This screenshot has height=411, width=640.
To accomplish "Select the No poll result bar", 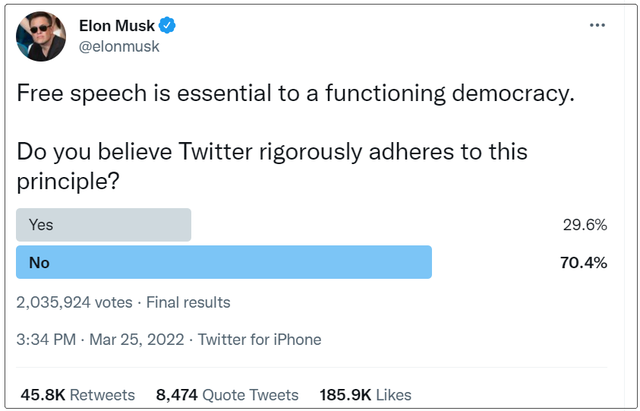I will pyautogui.click(x=224, y=262).
